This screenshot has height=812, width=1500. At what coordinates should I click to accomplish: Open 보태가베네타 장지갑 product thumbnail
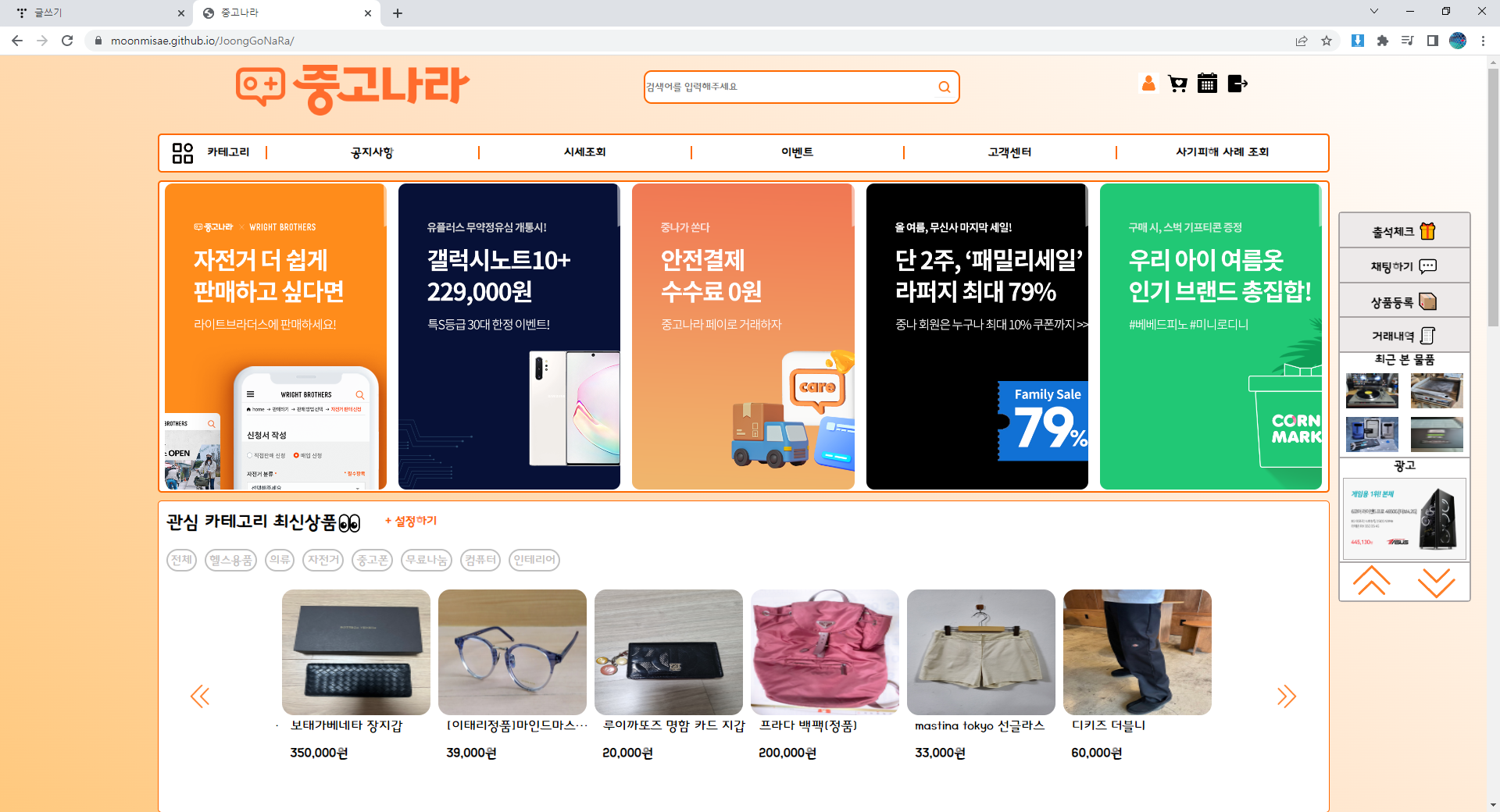point(356,652)
